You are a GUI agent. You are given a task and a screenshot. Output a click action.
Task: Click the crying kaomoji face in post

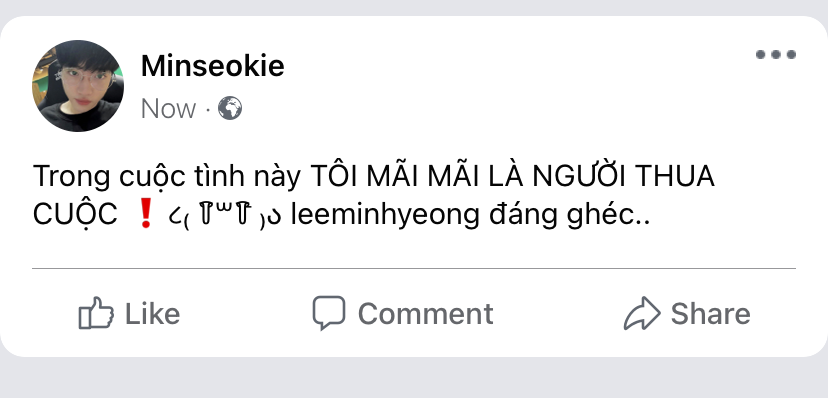[x=224, y=216]
